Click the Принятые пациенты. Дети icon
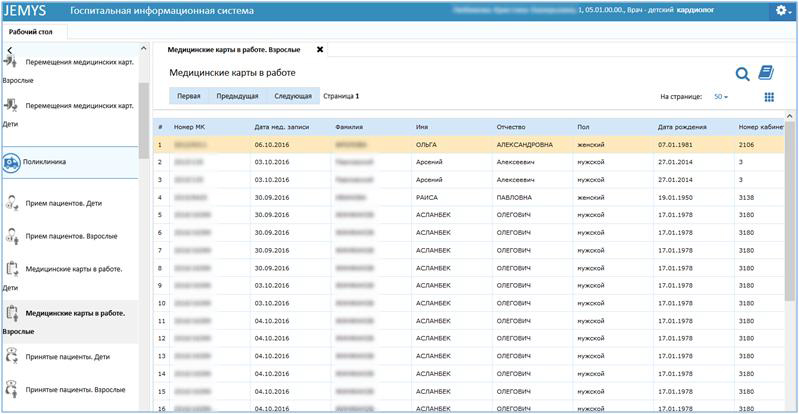Viewport: 799px width, 414px height. pos(12,354)
